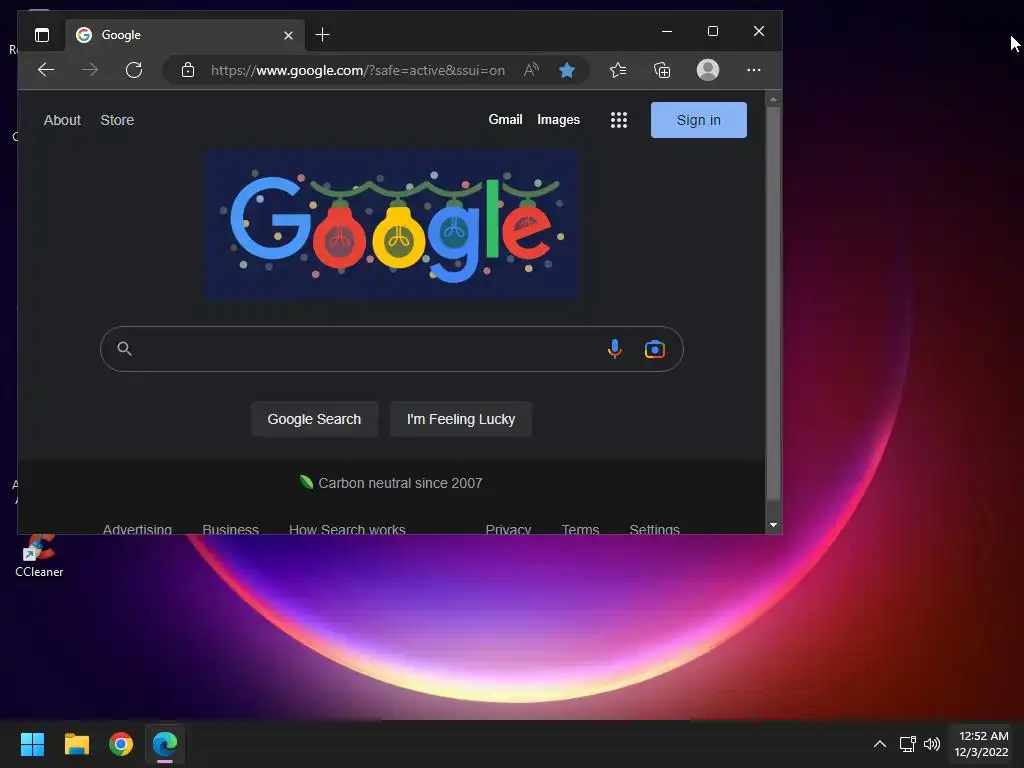
Task: Open the volume tray icon
Action: (932, 744)
